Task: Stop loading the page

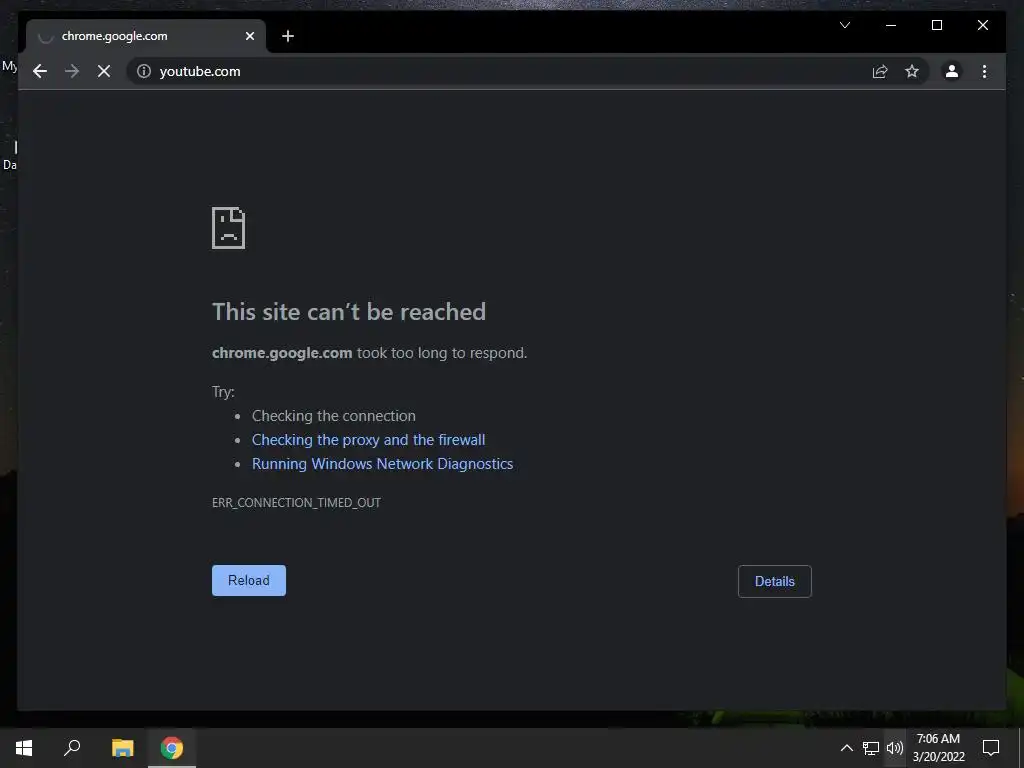Action: click(104, 71)
